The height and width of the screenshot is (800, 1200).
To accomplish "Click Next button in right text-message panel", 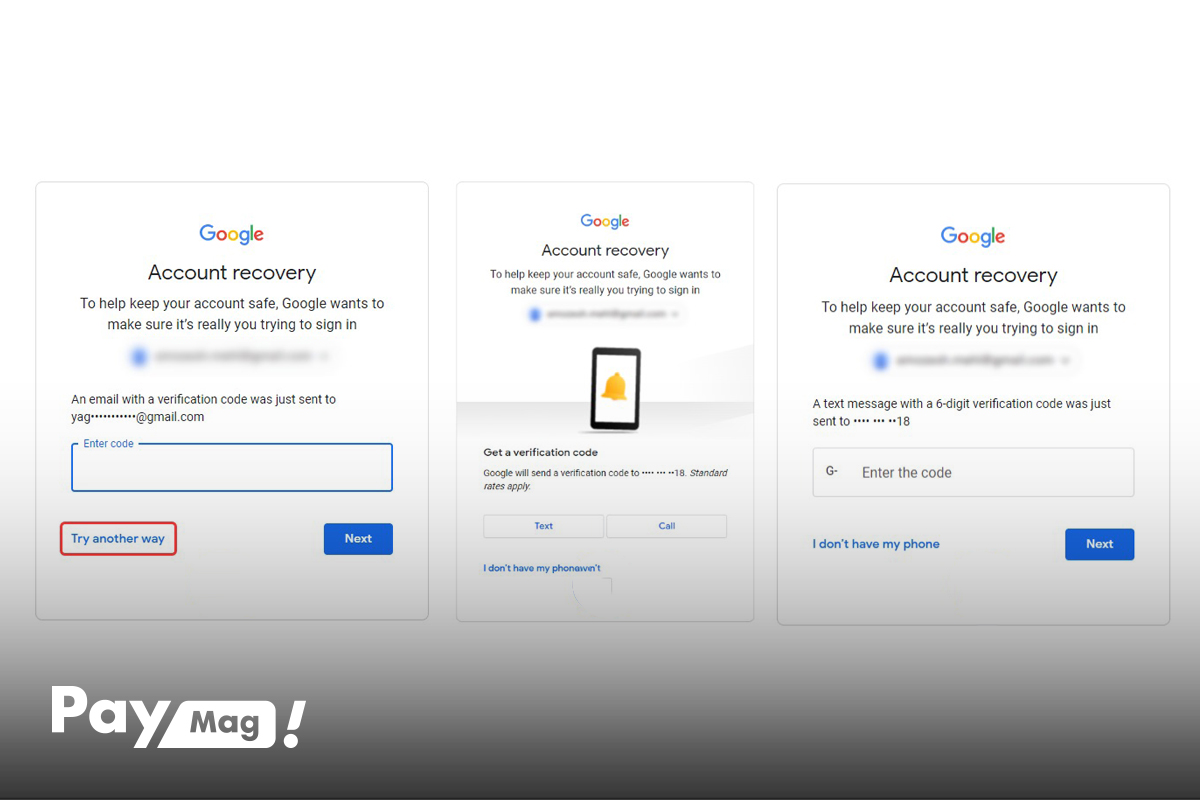I will click(1099, 544).
